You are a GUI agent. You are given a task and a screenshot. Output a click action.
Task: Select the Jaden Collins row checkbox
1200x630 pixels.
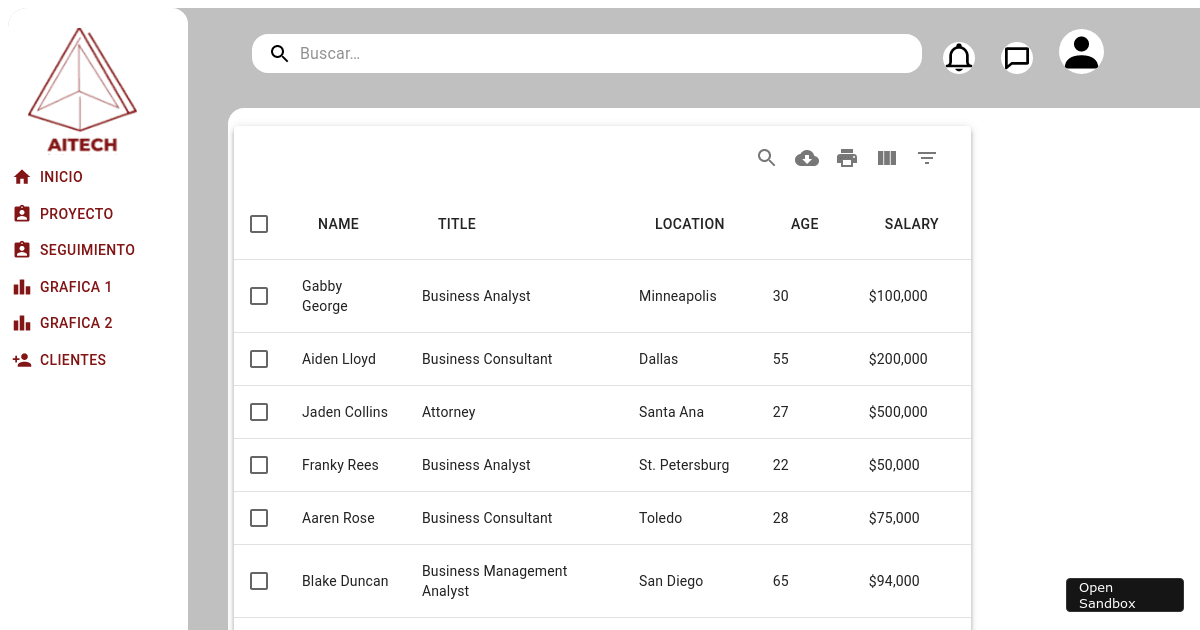[259, 412]
